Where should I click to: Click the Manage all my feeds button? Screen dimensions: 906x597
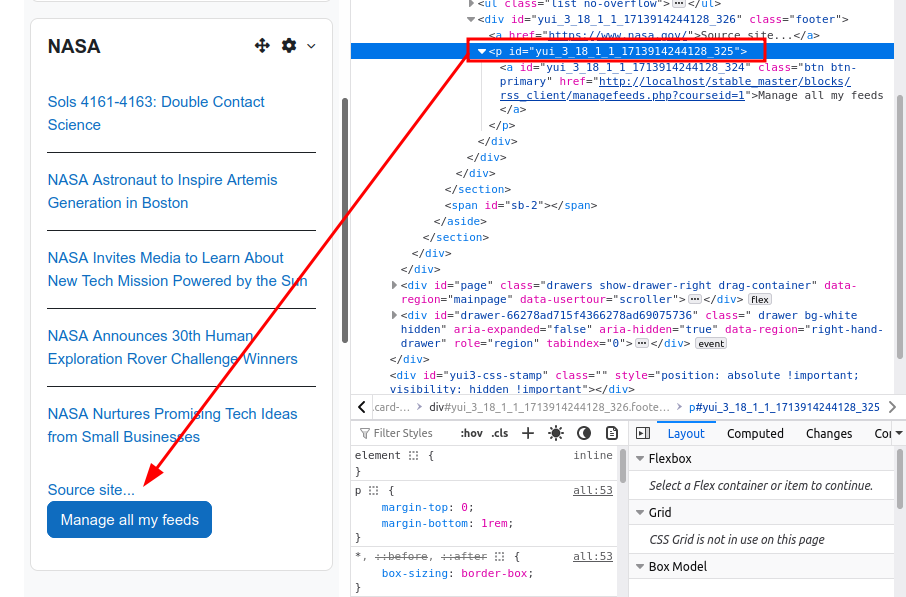129,520
